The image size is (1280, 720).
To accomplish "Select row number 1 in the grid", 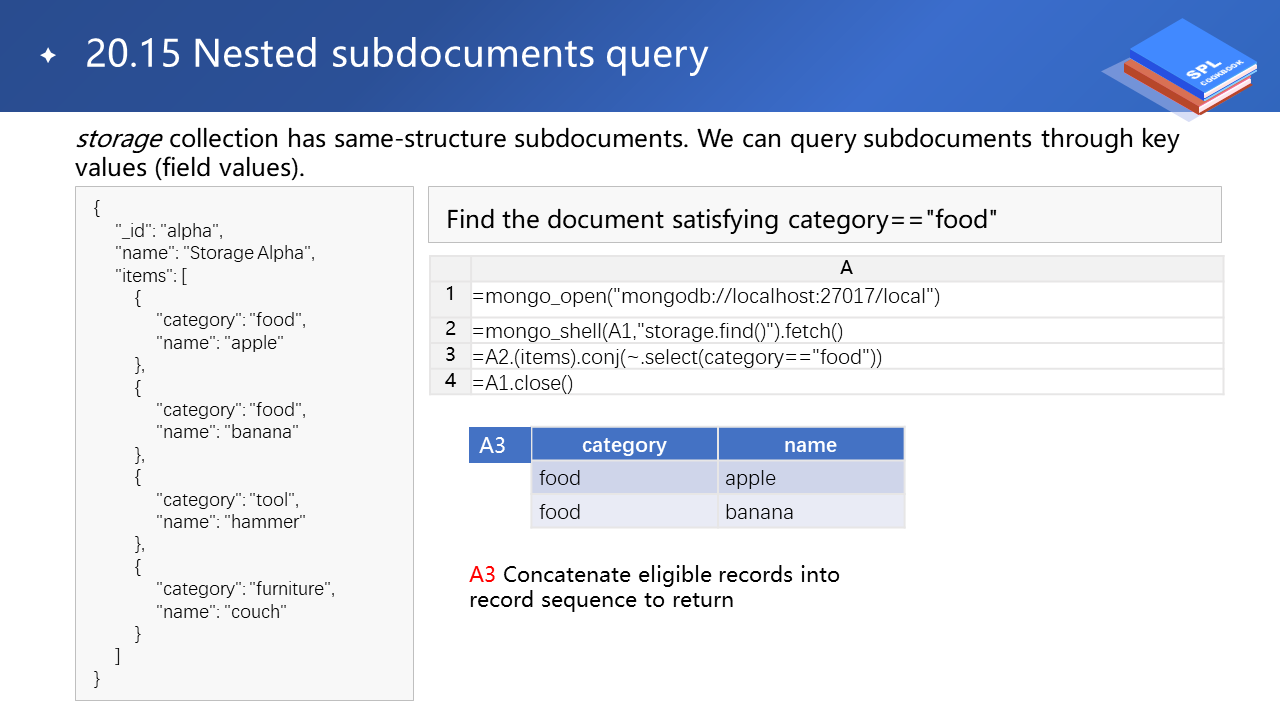I will [450, 295].
